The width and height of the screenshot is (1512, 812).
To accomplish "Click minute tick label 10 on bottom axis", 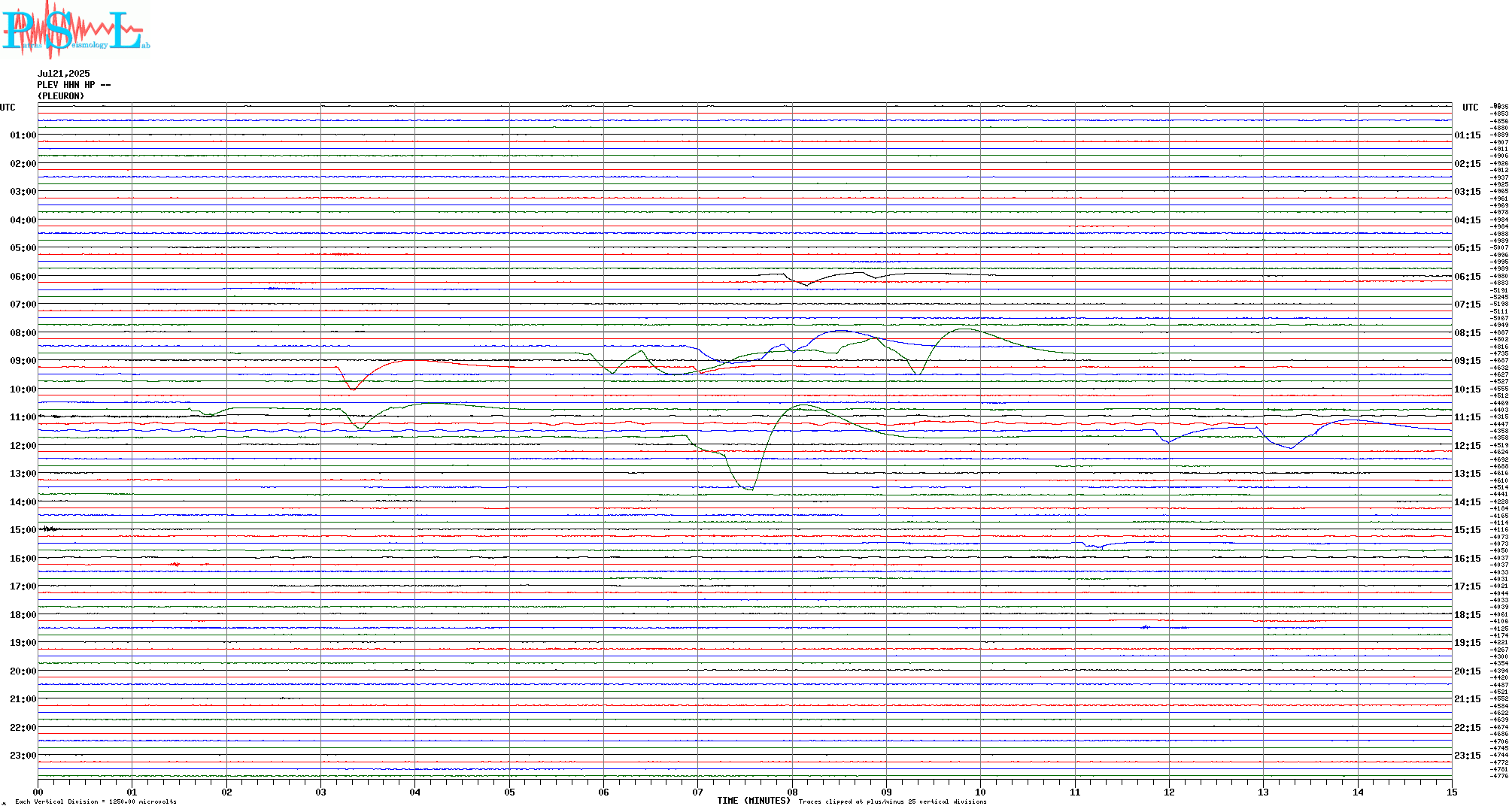I will [980, 792].
